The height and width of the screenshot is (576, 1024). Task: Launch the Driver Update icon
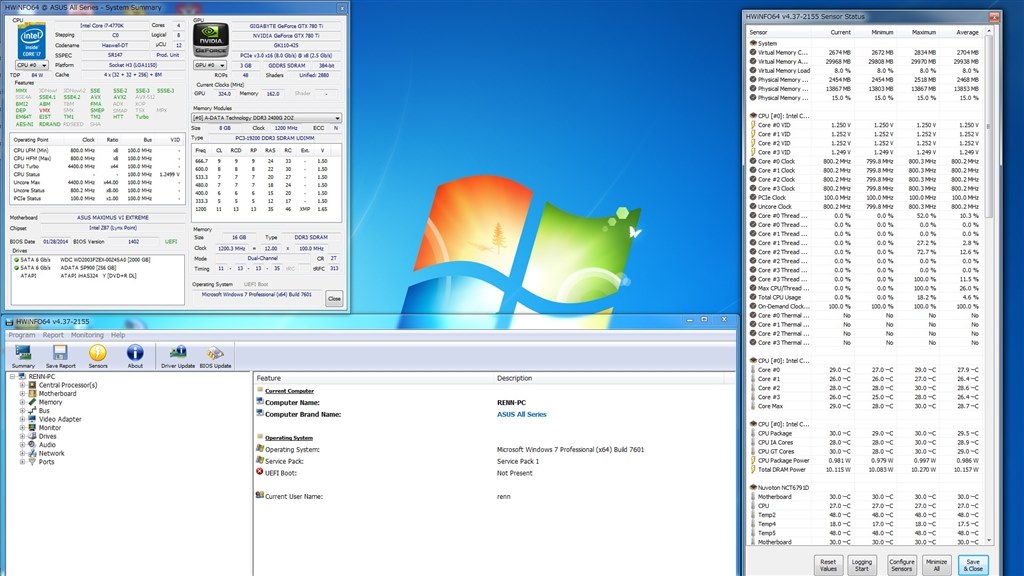178,357
